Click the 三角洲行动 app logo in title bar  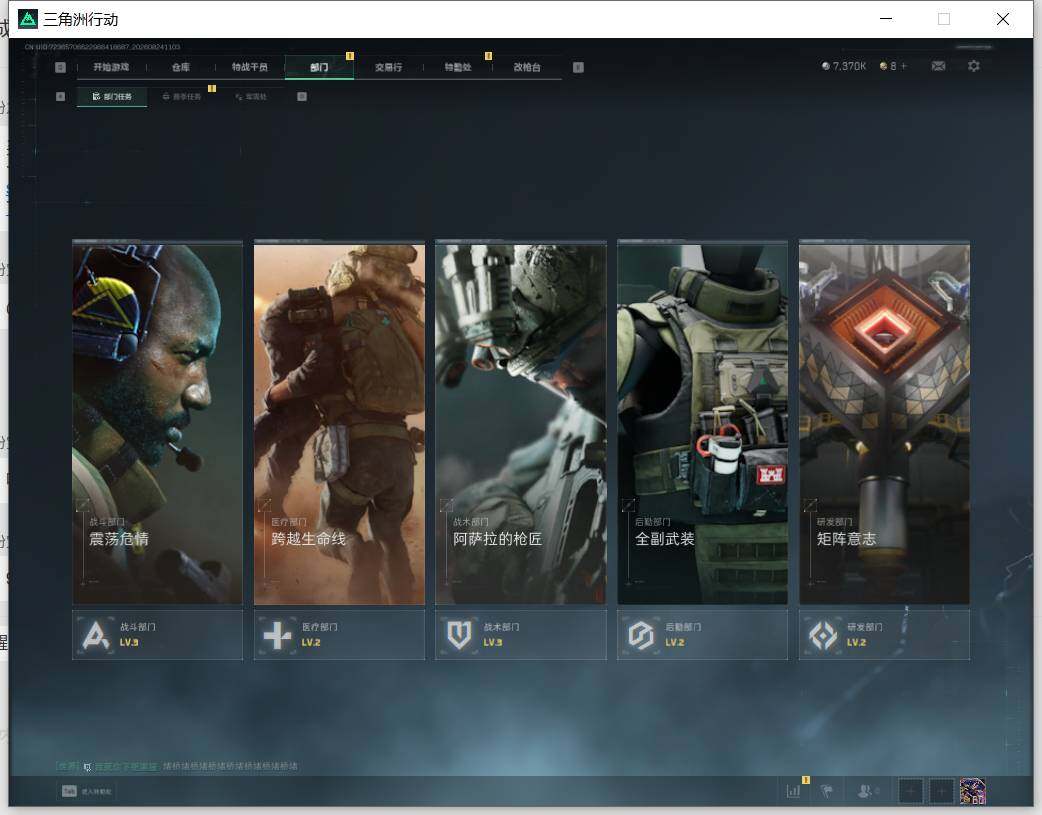click(x=28, y=19)
